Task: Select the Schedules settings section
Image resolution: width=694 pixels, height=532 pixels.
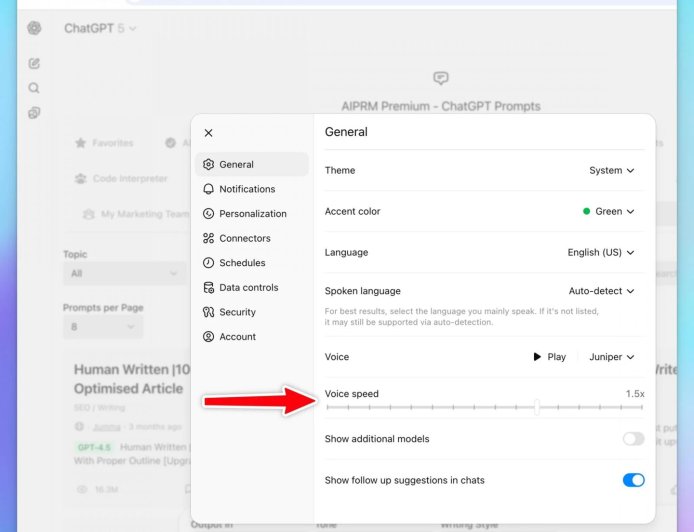Action: (x=242, y=263)
